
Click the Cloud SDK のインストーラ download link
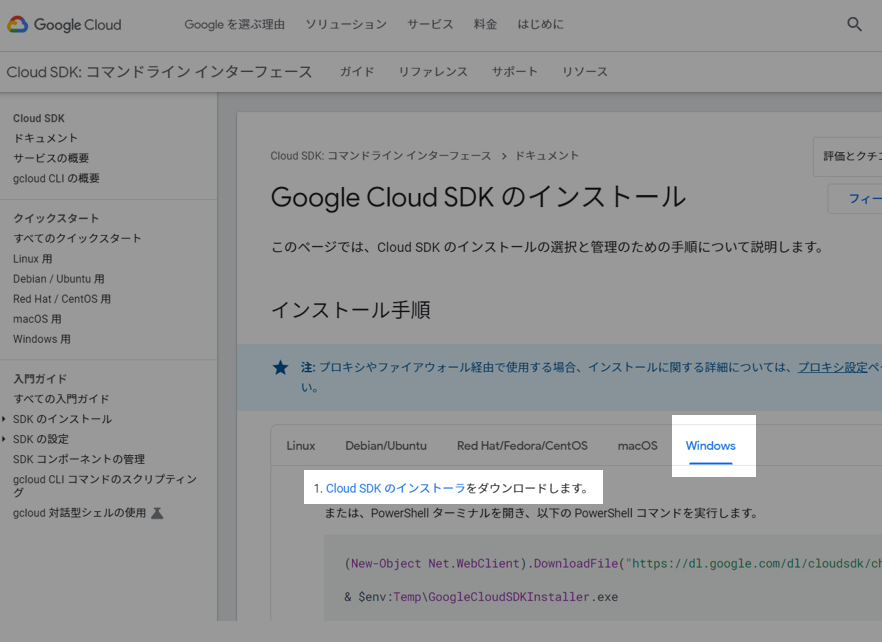click(395, 488)
